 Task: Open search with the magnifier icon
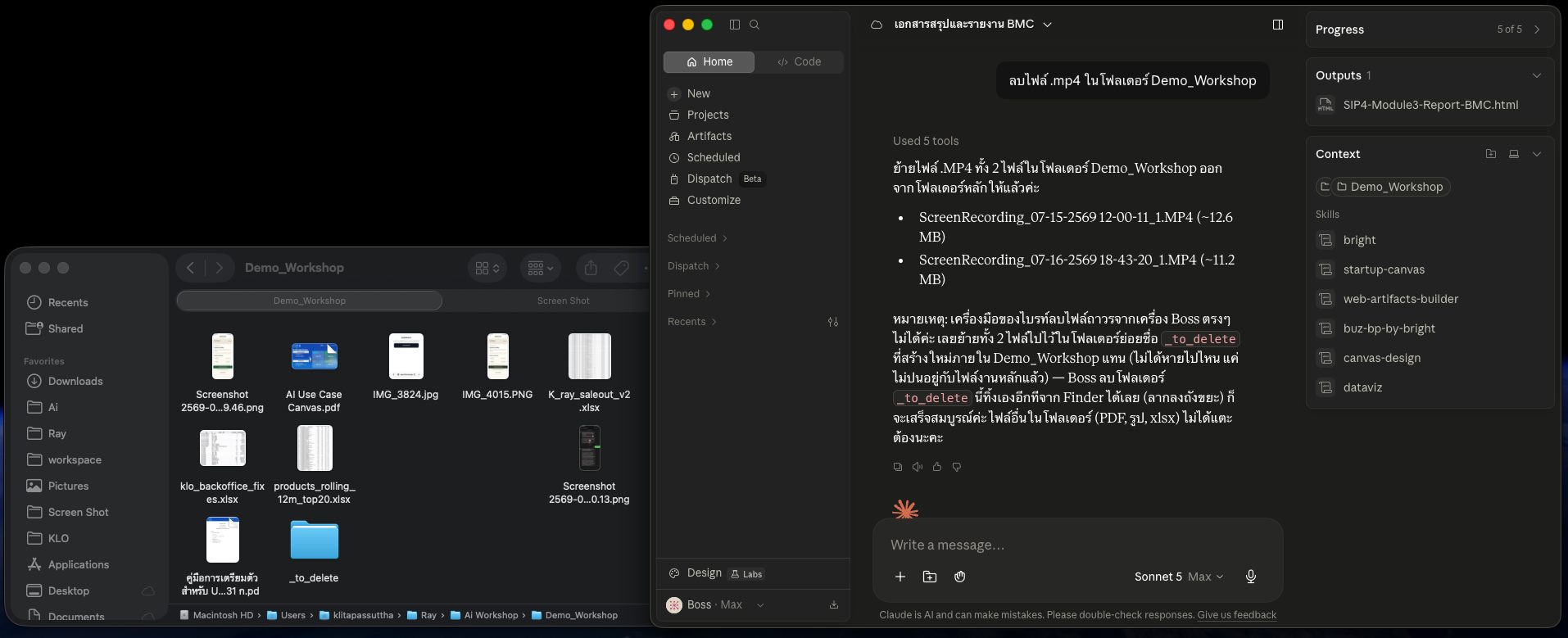coord(755,25)
